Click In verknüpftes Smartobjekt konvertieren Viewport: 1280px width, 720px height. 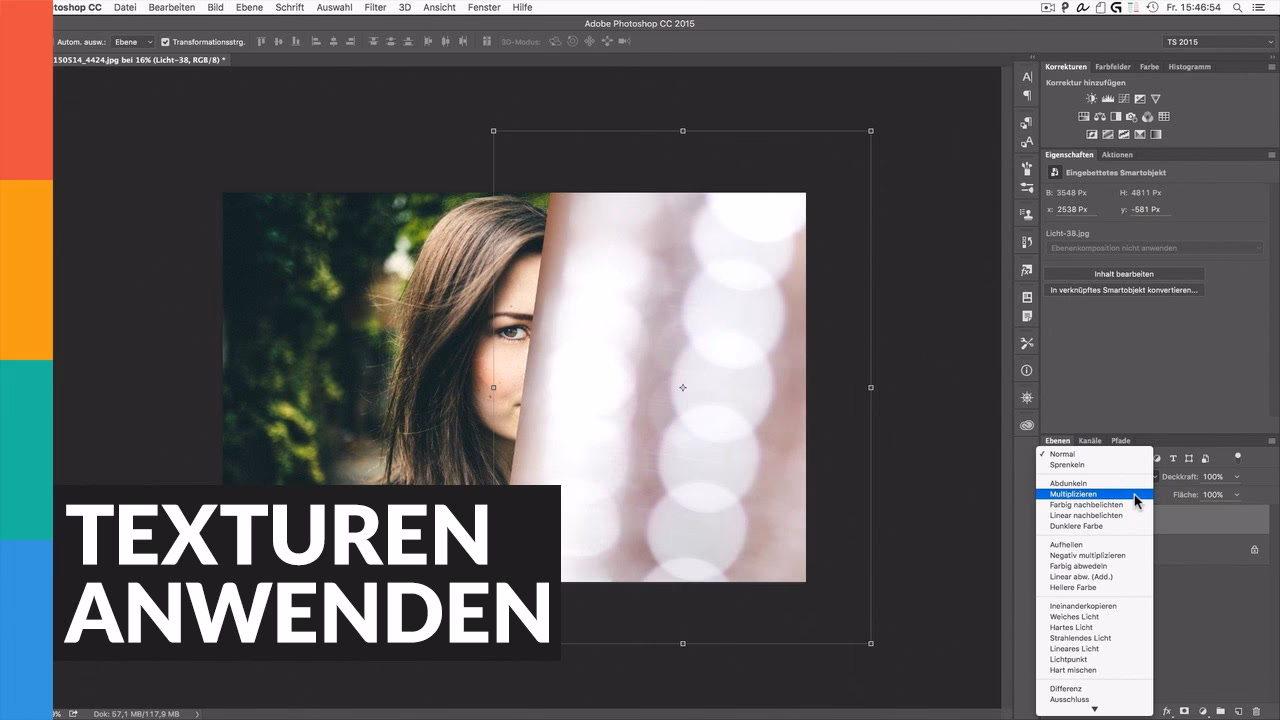click(x=1123, y=289)
